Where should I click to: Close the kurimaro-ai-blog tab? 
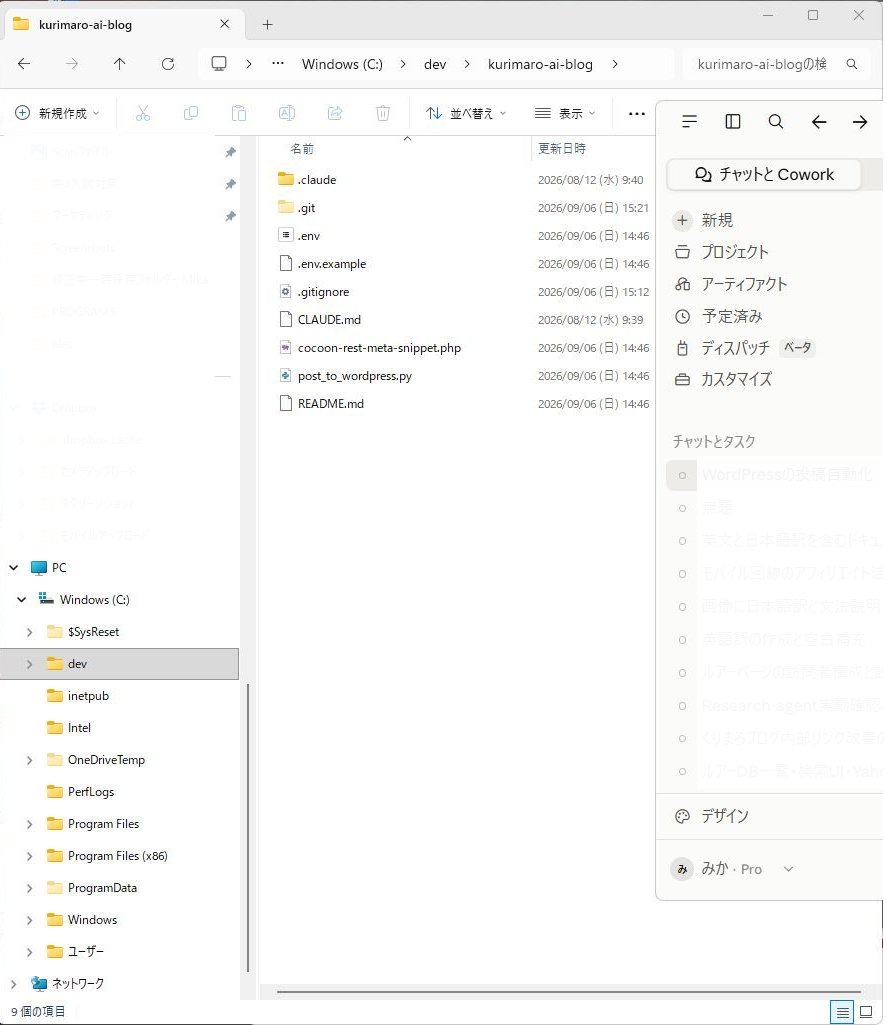point(224,24)
